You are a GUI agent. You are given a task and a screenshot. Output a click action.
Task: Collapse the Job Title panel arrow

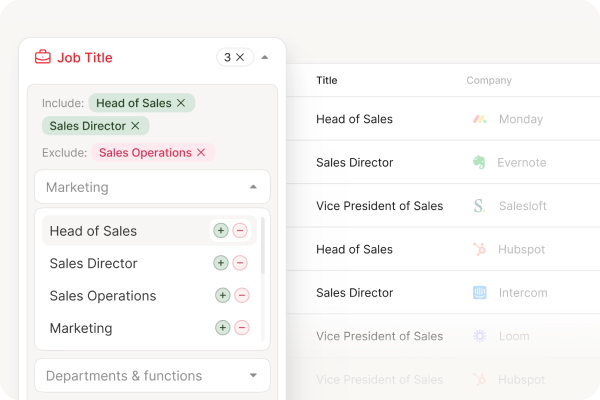(x=264, y=57)
